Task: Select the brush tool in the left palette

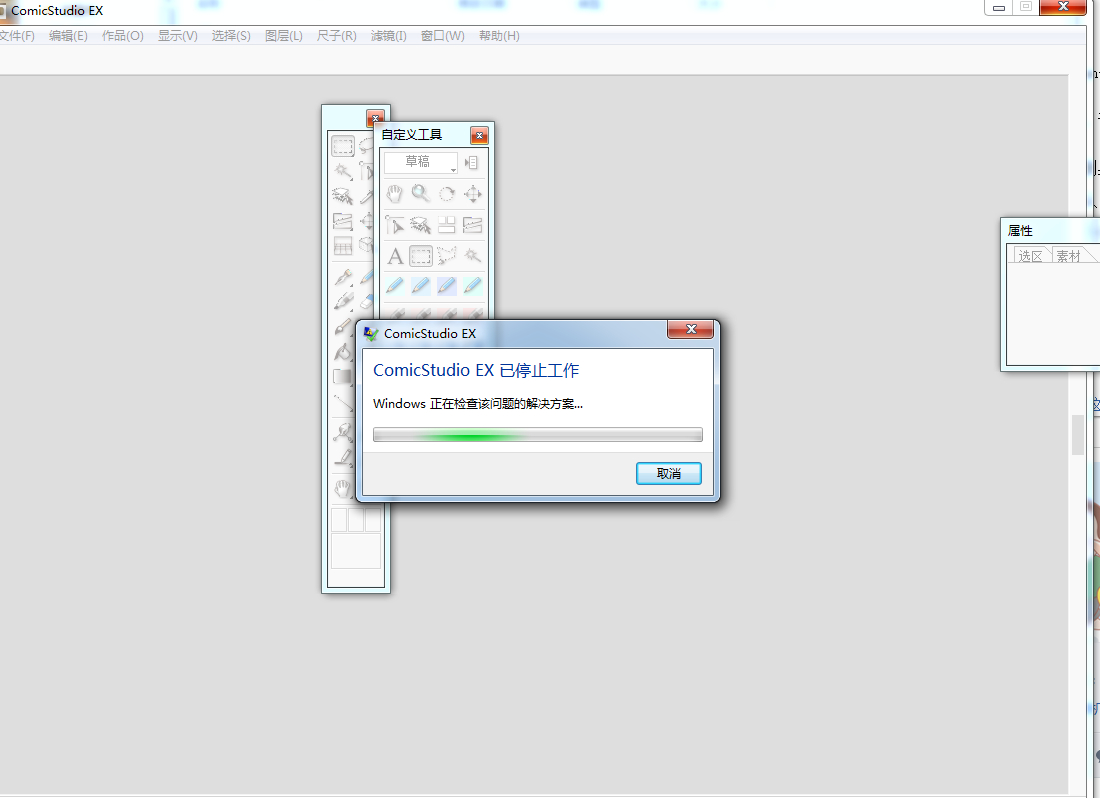Action: point(343,327)
